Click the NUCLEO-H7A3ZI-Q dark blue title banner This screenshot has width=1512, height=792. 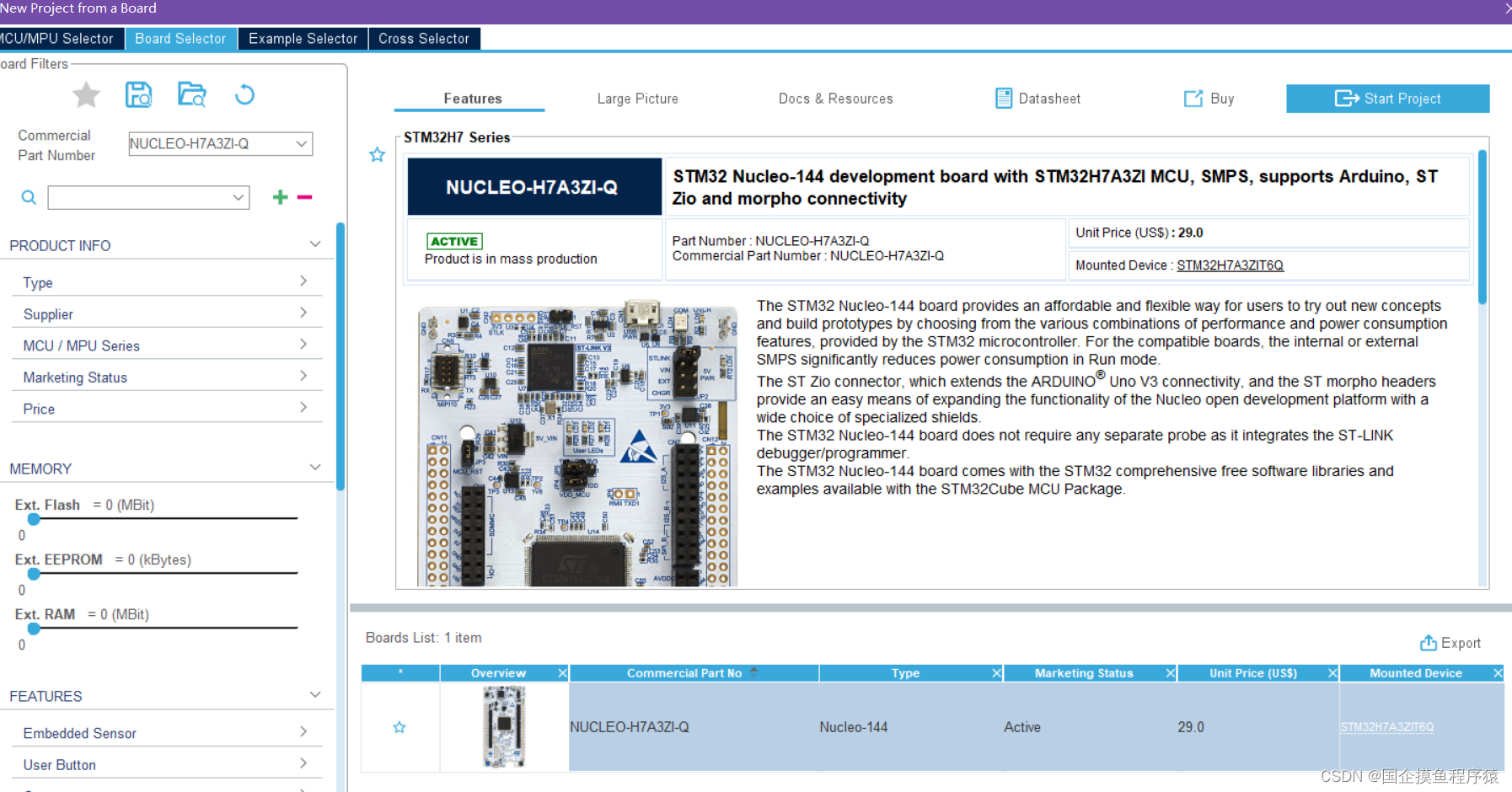pos(534,187)
